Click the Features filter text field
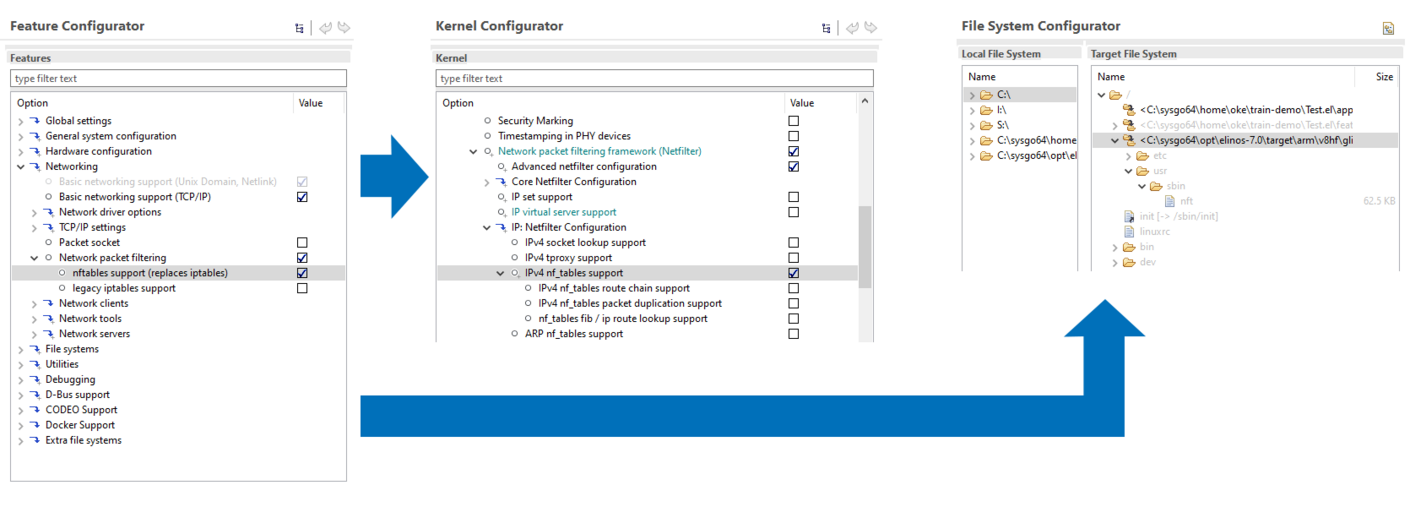The image size is (1410, 507). tap(178, 78)
